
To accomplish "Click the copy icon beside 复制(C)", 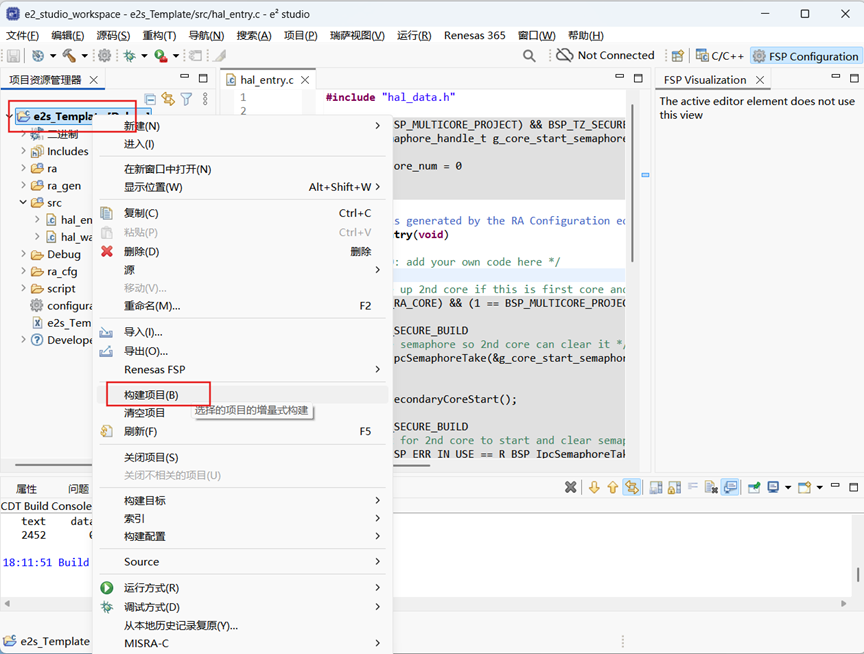I will pyautogui.click(x=107, y=213).
